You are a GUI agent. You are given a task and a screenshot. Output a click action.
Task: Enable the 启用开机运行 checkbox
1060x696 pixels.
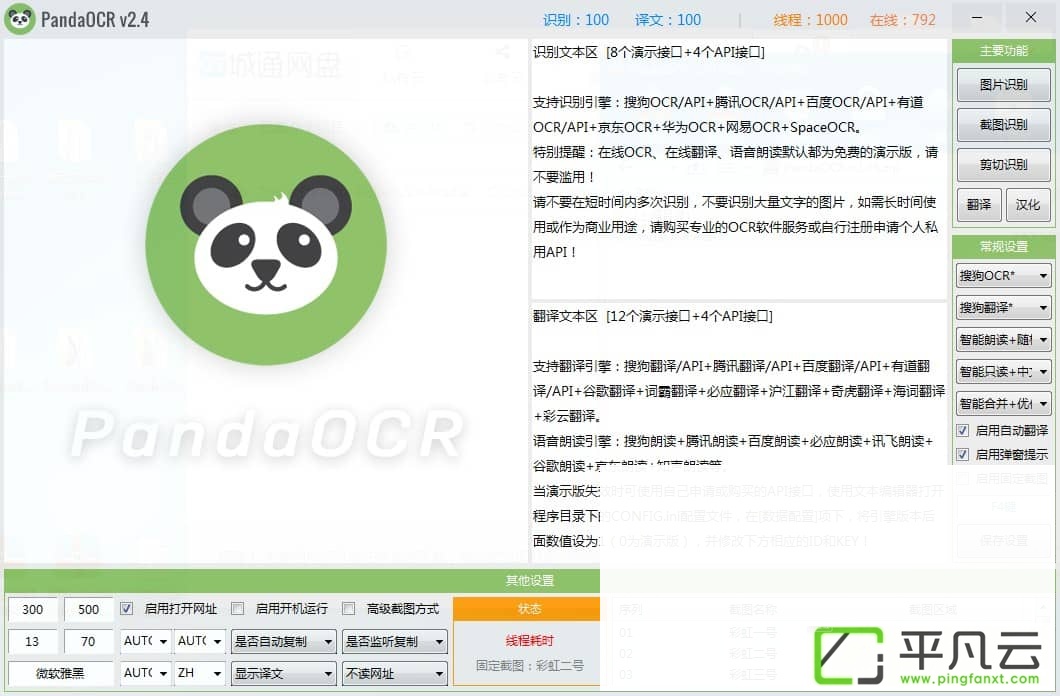[x=237, y=609]
